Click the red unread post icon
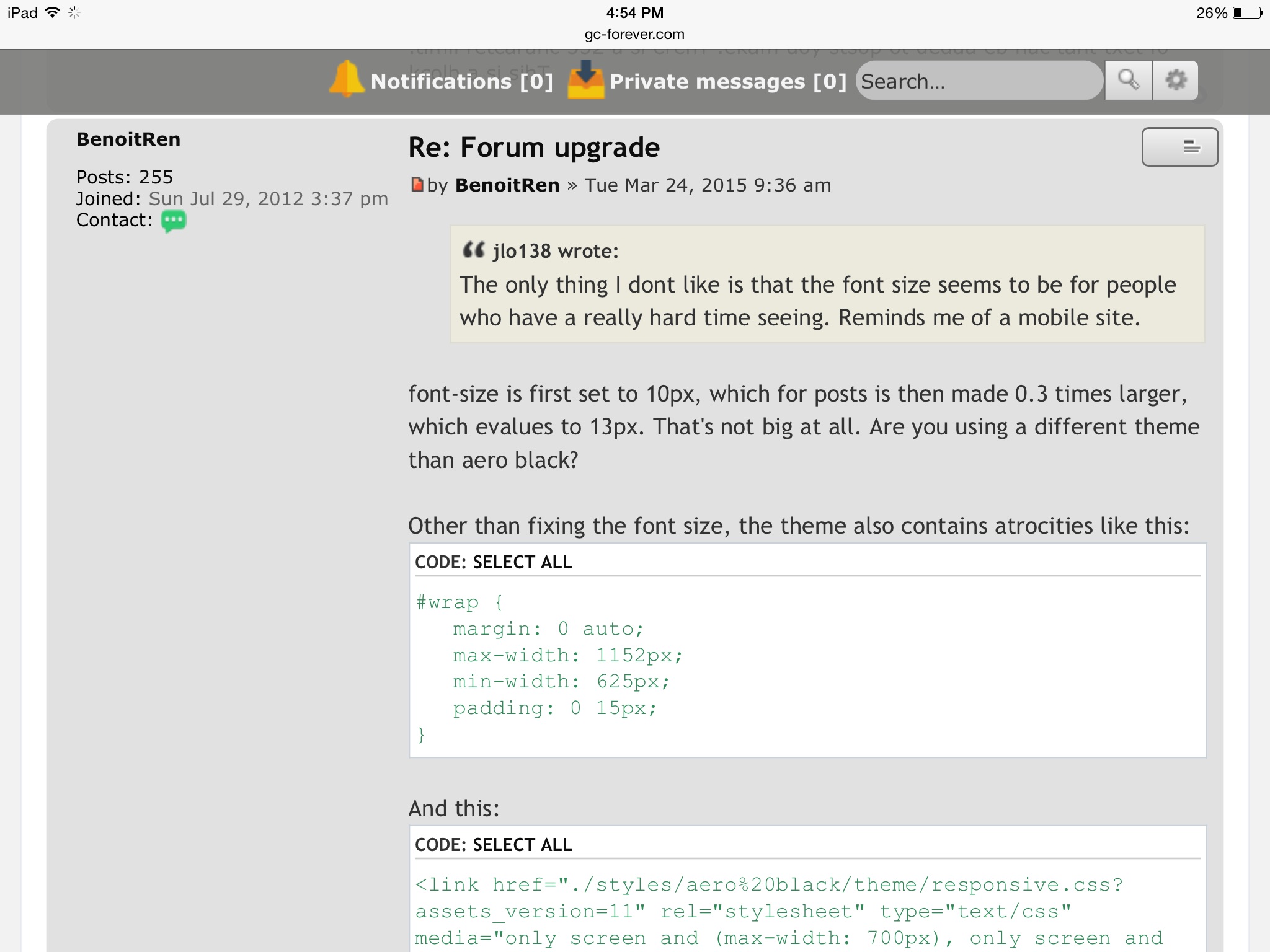This screenshot has width=1270, height=952. coord(417,184)
